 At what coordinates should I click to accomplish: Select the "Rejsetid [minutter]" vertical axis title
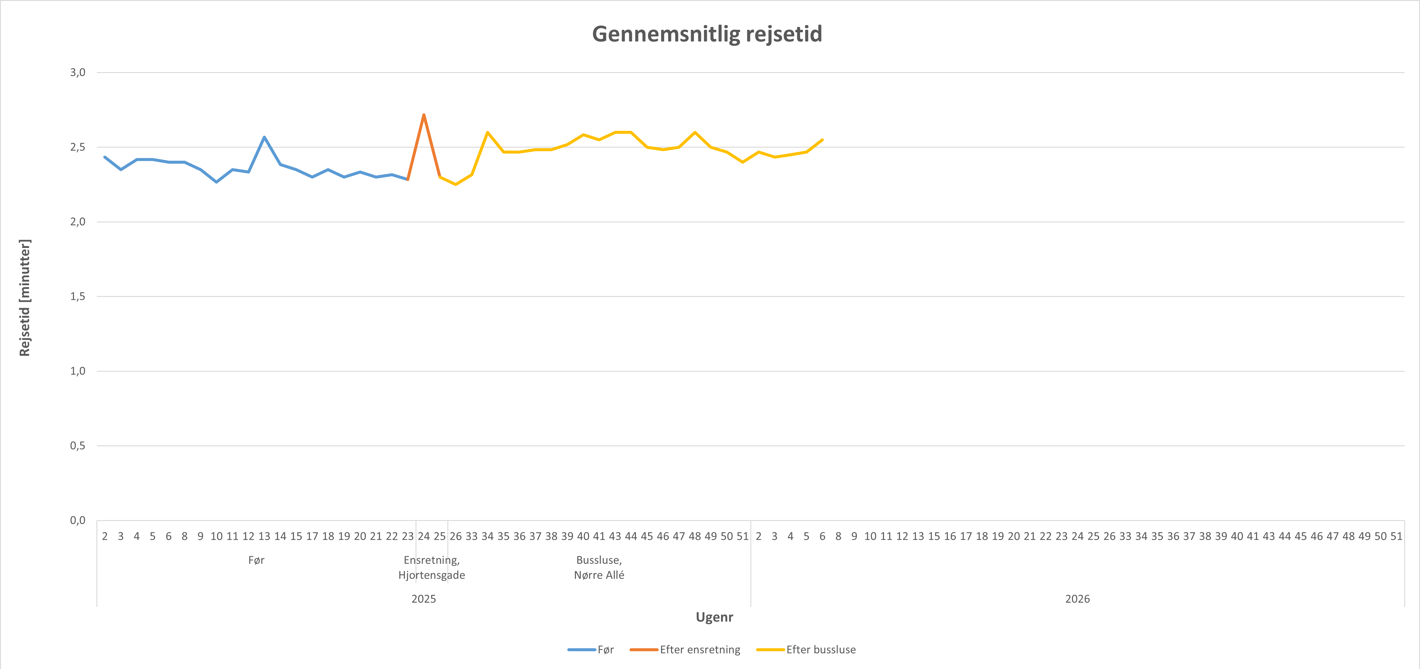tap(25, 297)
